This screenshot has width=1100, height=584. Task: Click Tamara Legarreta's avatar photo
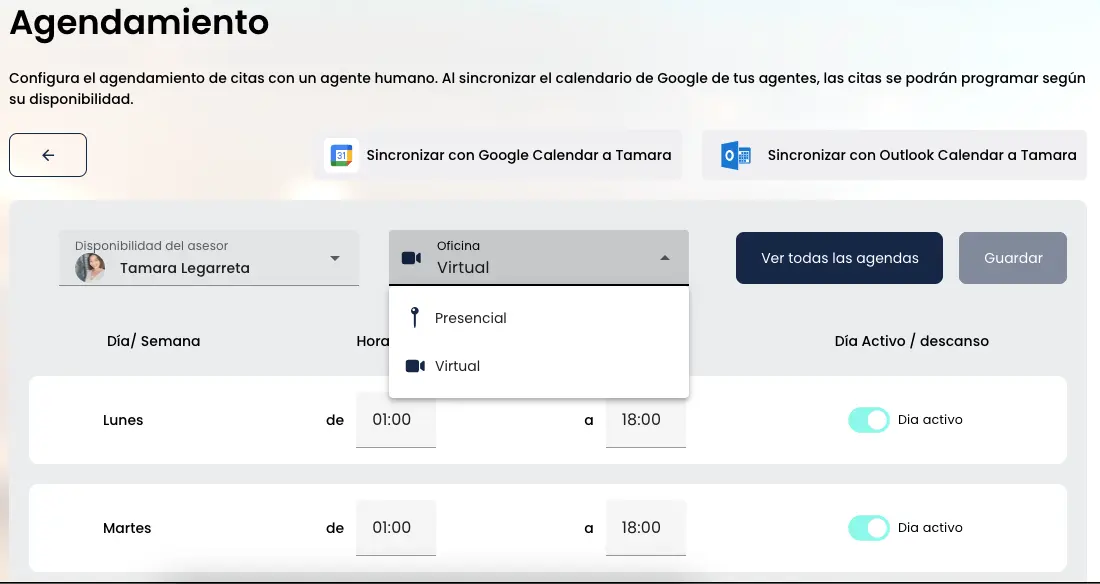90,267
